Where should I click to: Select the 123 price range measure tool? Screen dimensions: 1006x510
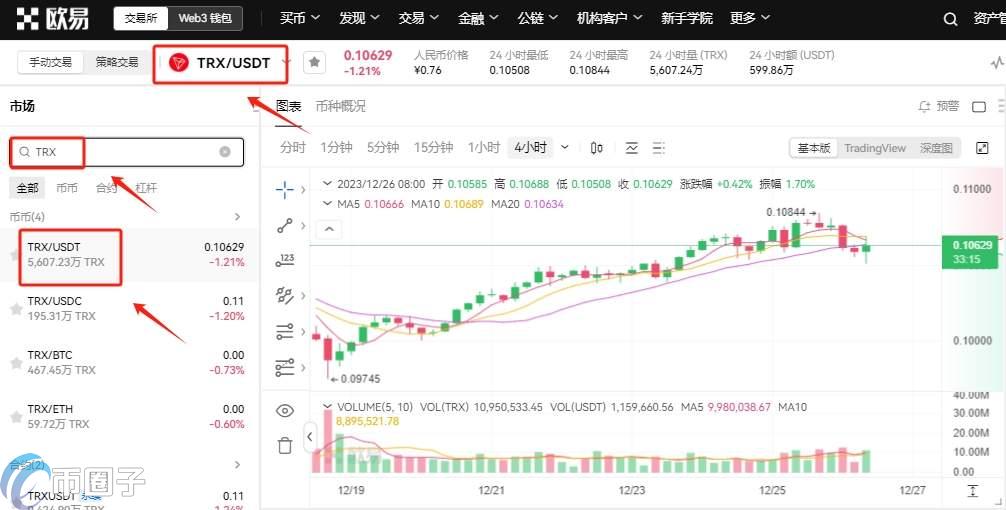click(284, 260)
